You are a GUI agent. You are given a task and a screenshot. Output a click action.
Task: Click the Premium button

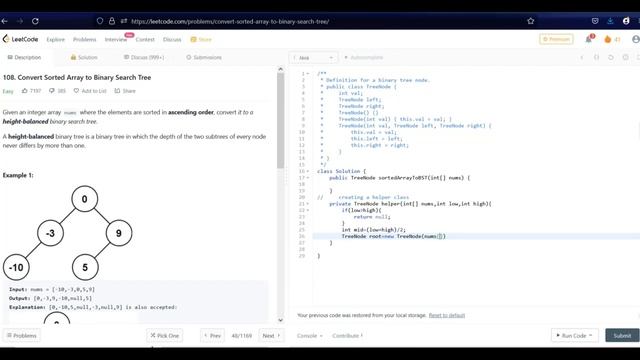[x=556, y=39]
